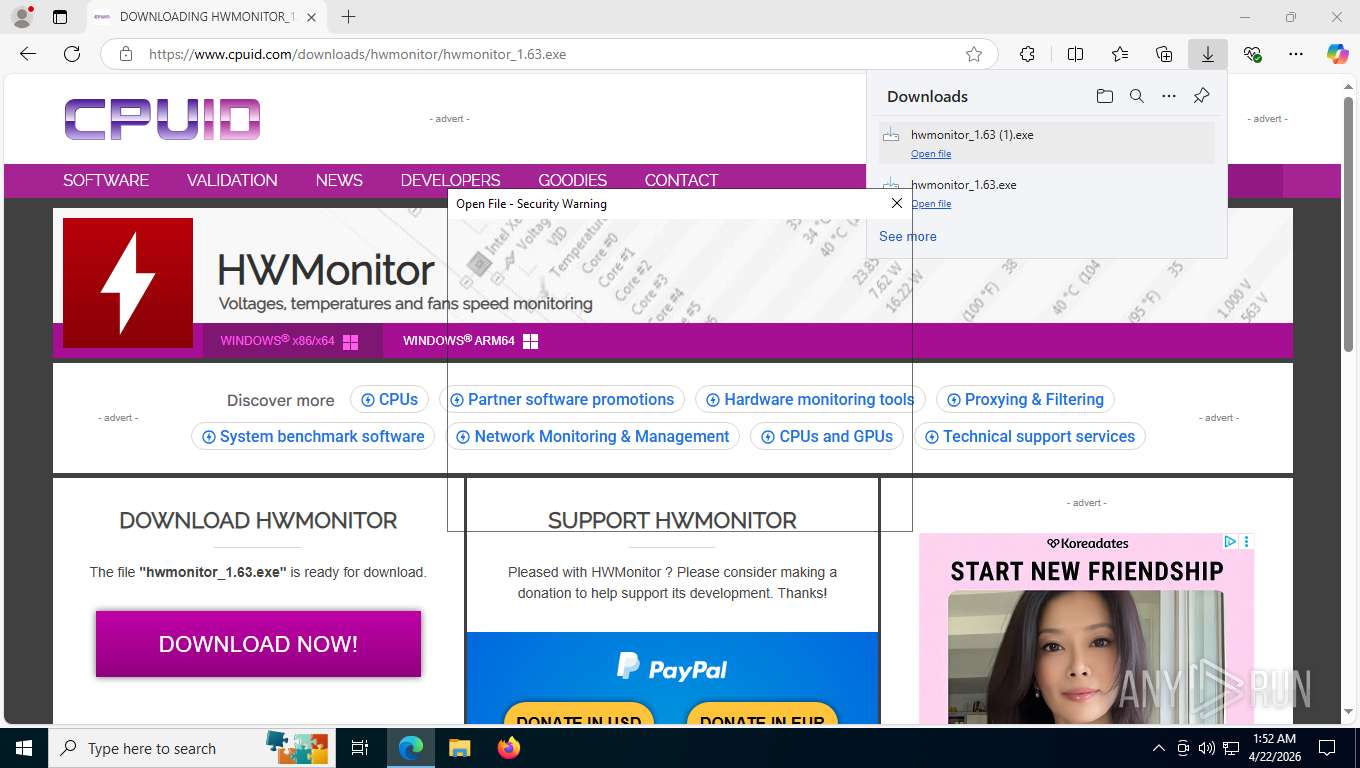This screenshot has height=768, width=1360.
Task: Favorite this page with the star icon
Action: [973, 54]
